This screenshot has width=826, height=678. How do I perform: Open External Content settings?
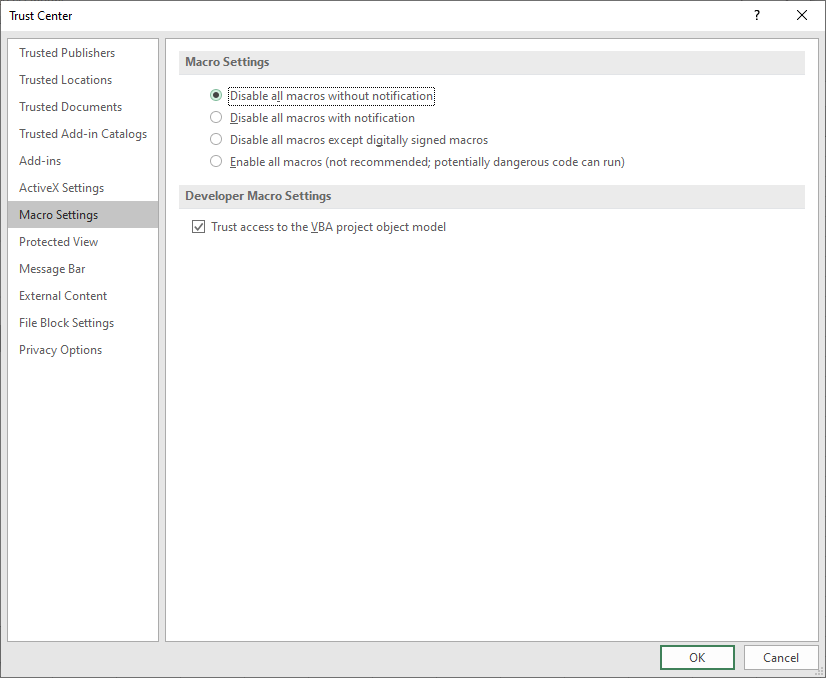(x=62, y=295)
